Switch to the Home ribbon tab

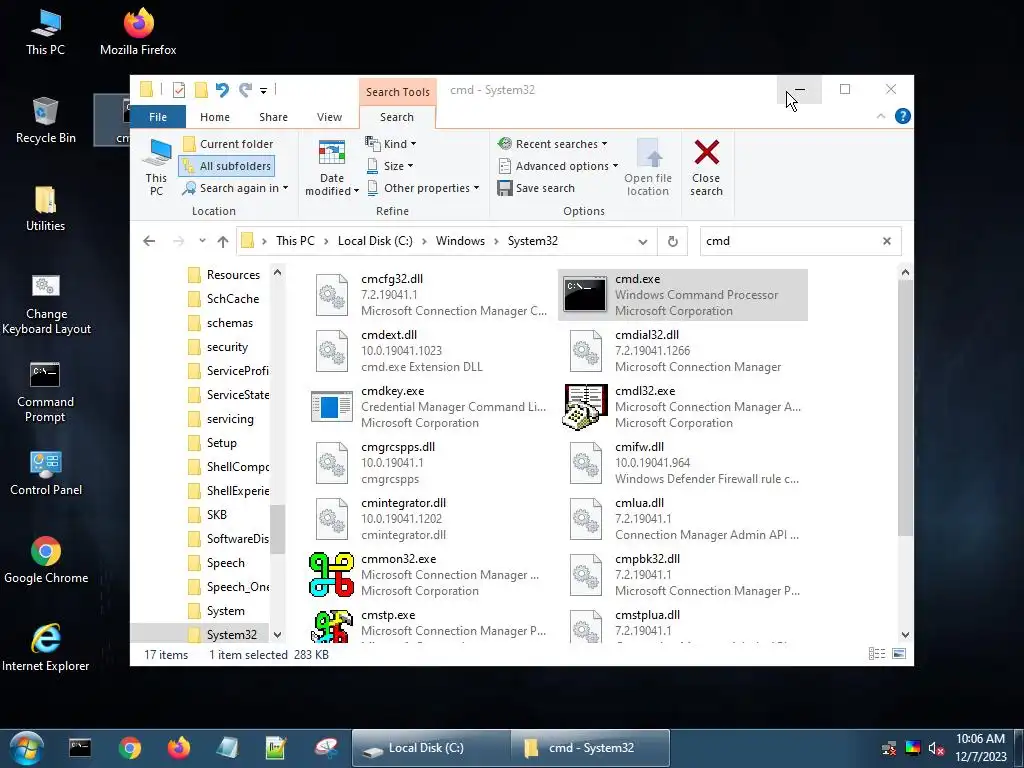(x=215, y=117)
